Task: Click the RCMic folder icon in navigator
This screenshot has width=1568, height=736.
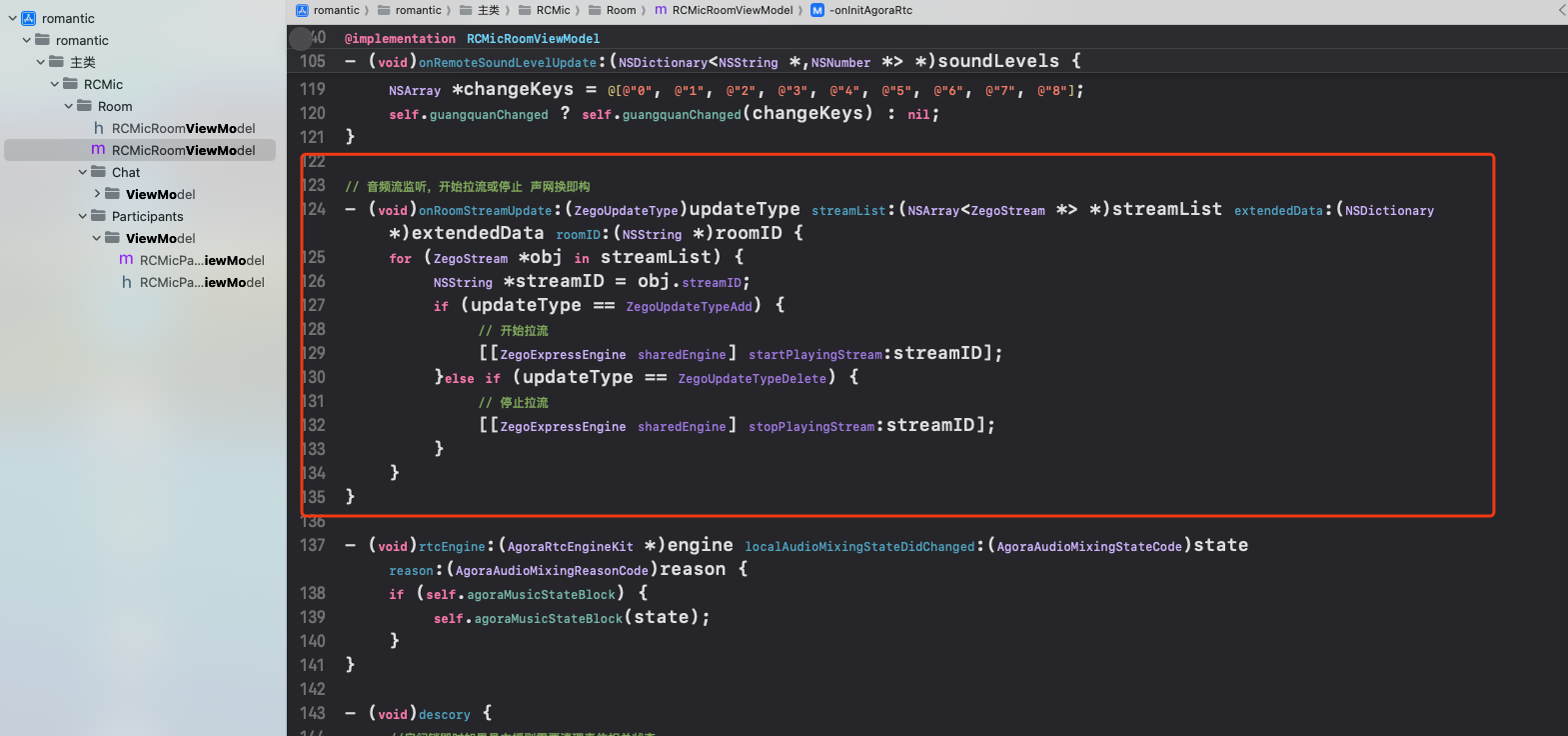Action: click(x=71, y=84)
